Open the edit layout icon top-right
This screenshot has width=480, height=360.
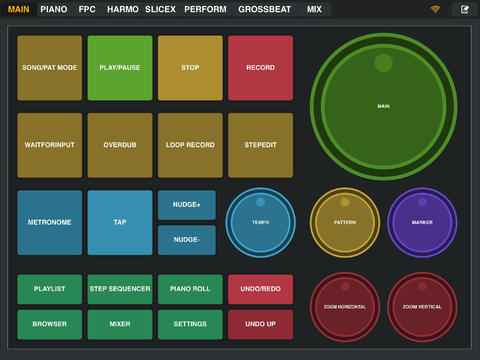[x=465, y=9]
